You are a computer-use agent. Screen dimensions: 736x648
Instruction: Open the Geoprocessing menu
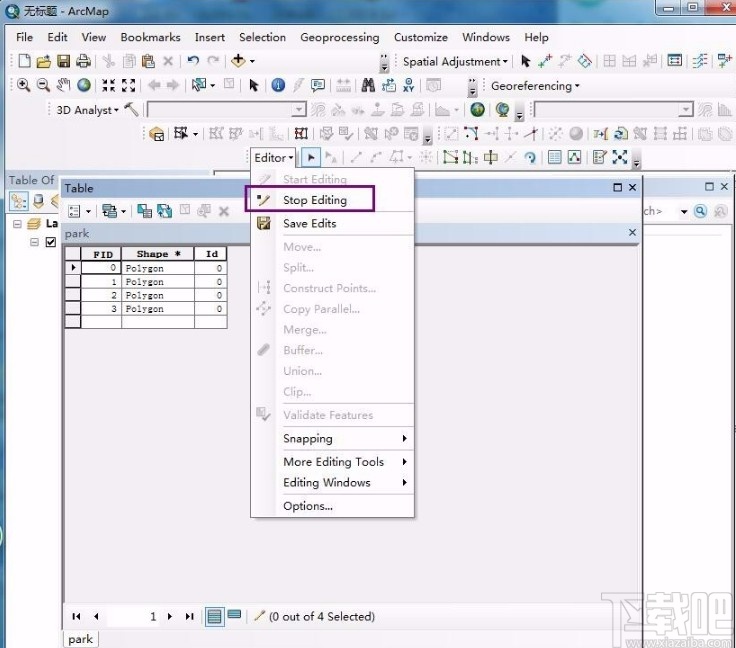coord(340,38)
